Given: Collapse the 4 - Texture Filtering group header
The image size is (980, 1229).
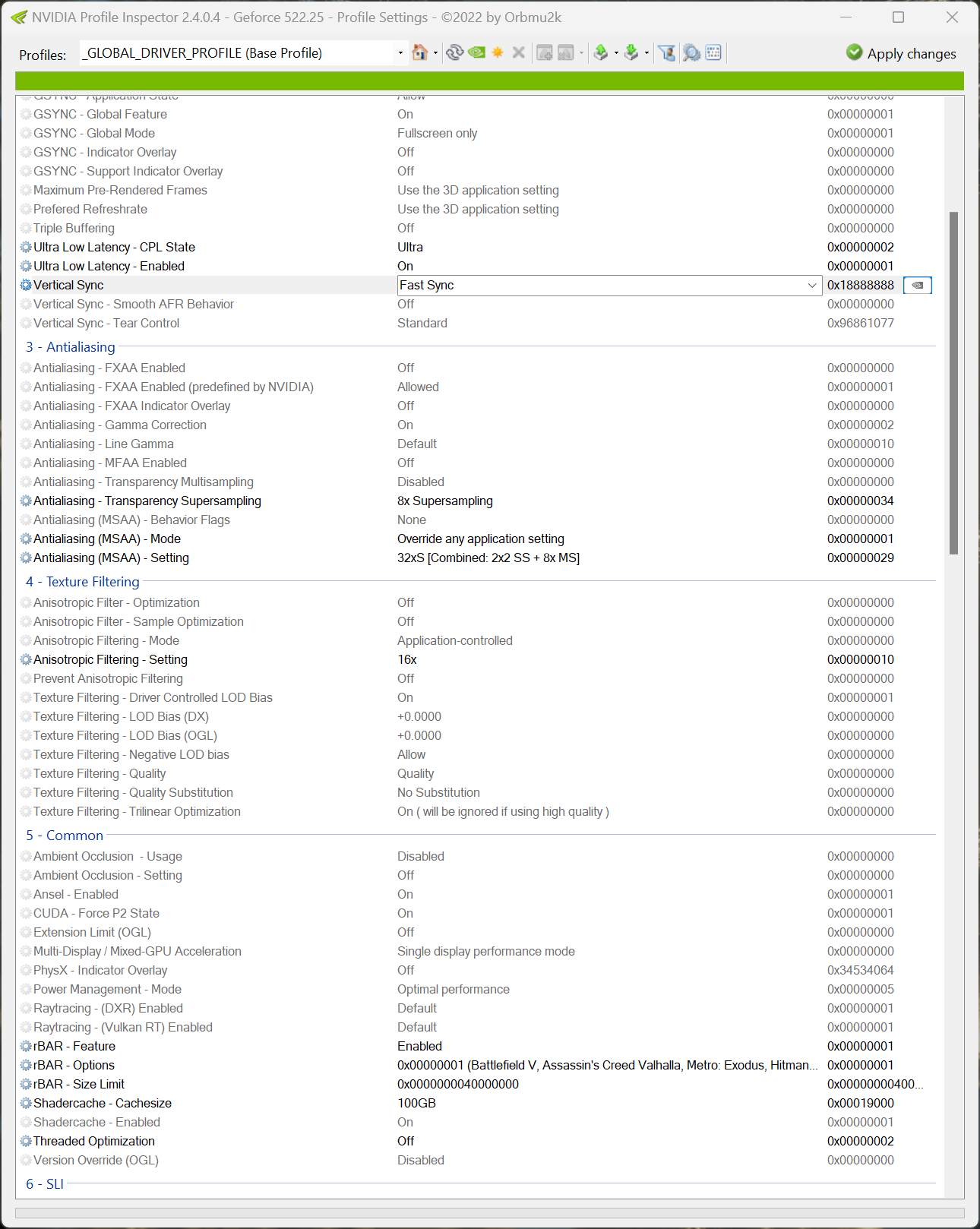Looking at the screenshot, I should coord(83,582).
